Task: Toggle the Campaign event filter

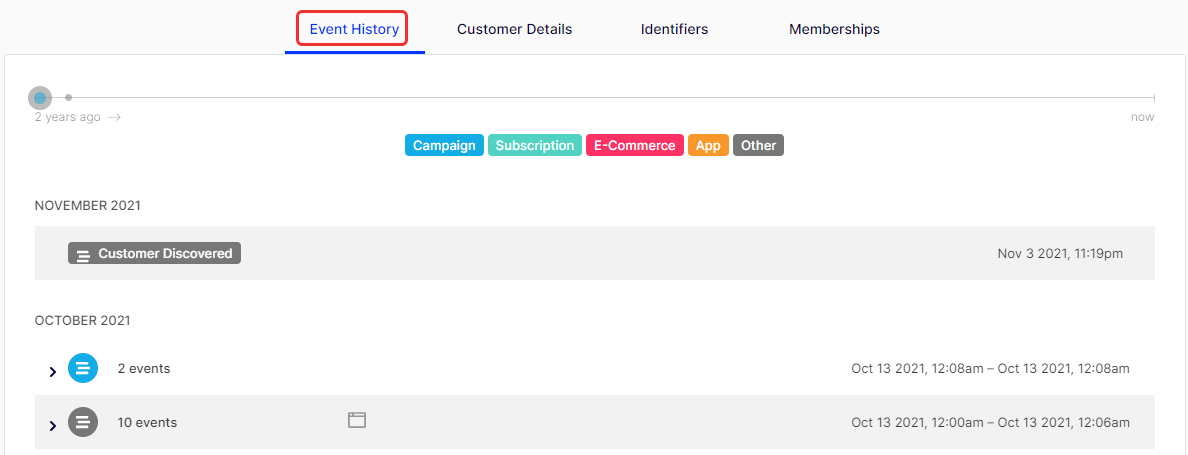Action: (x=444, y=145)
